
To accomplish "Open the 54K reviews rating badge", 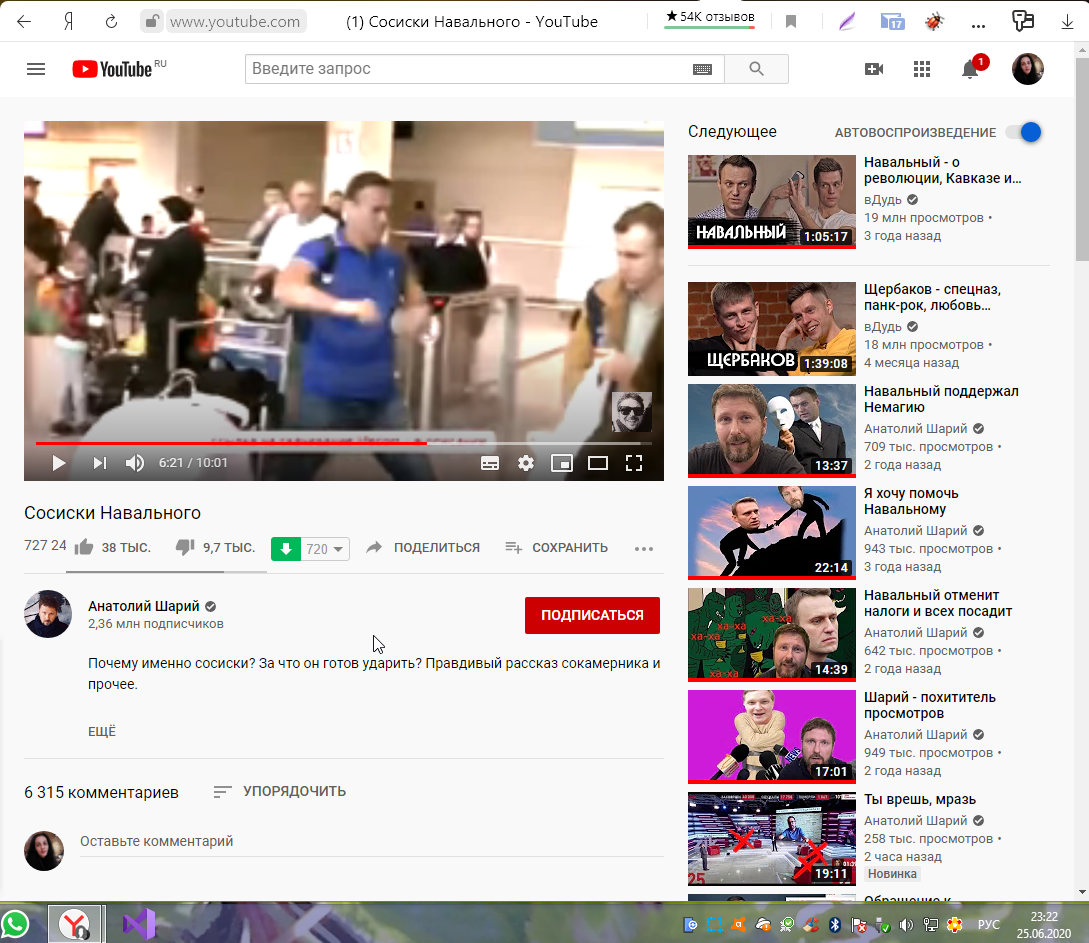I will [710, 17].
